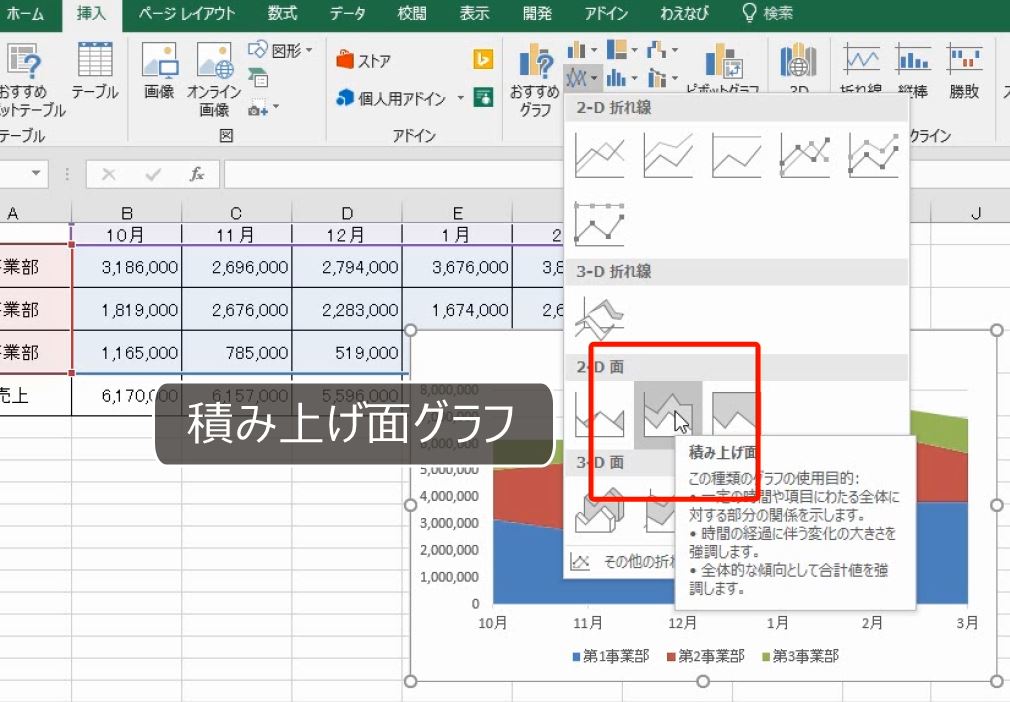Open the screenshot camera dropdown
The width and height of the screenshot is (1010, 702).
[263, 108]
